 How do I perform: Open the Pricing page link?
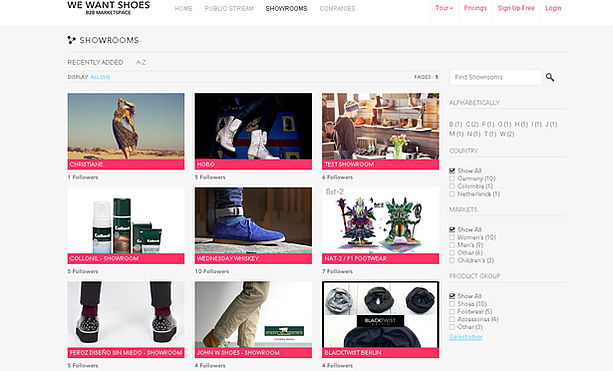(475, 8)
